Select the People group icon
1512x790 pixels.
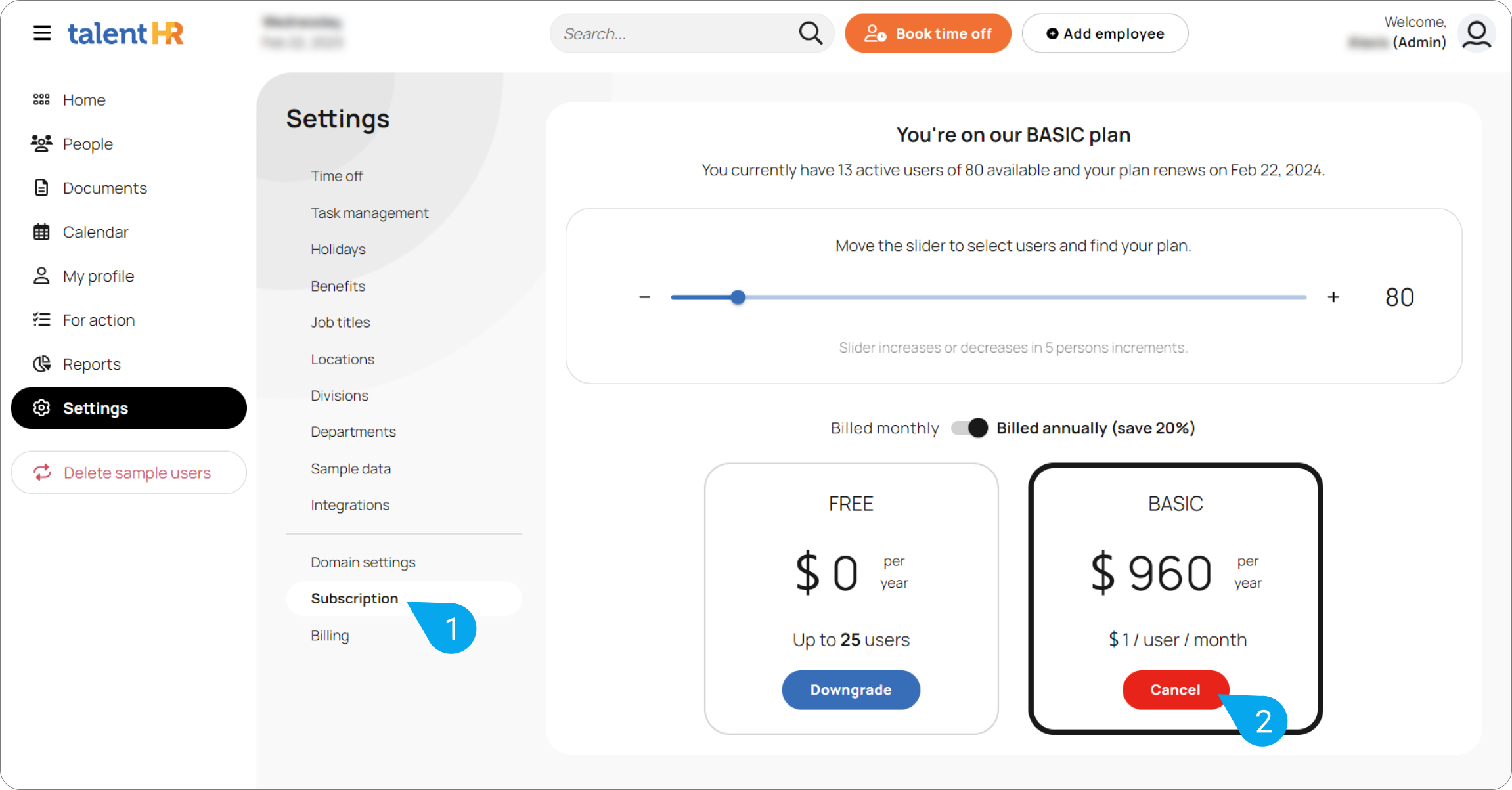[x=41, y=143]
